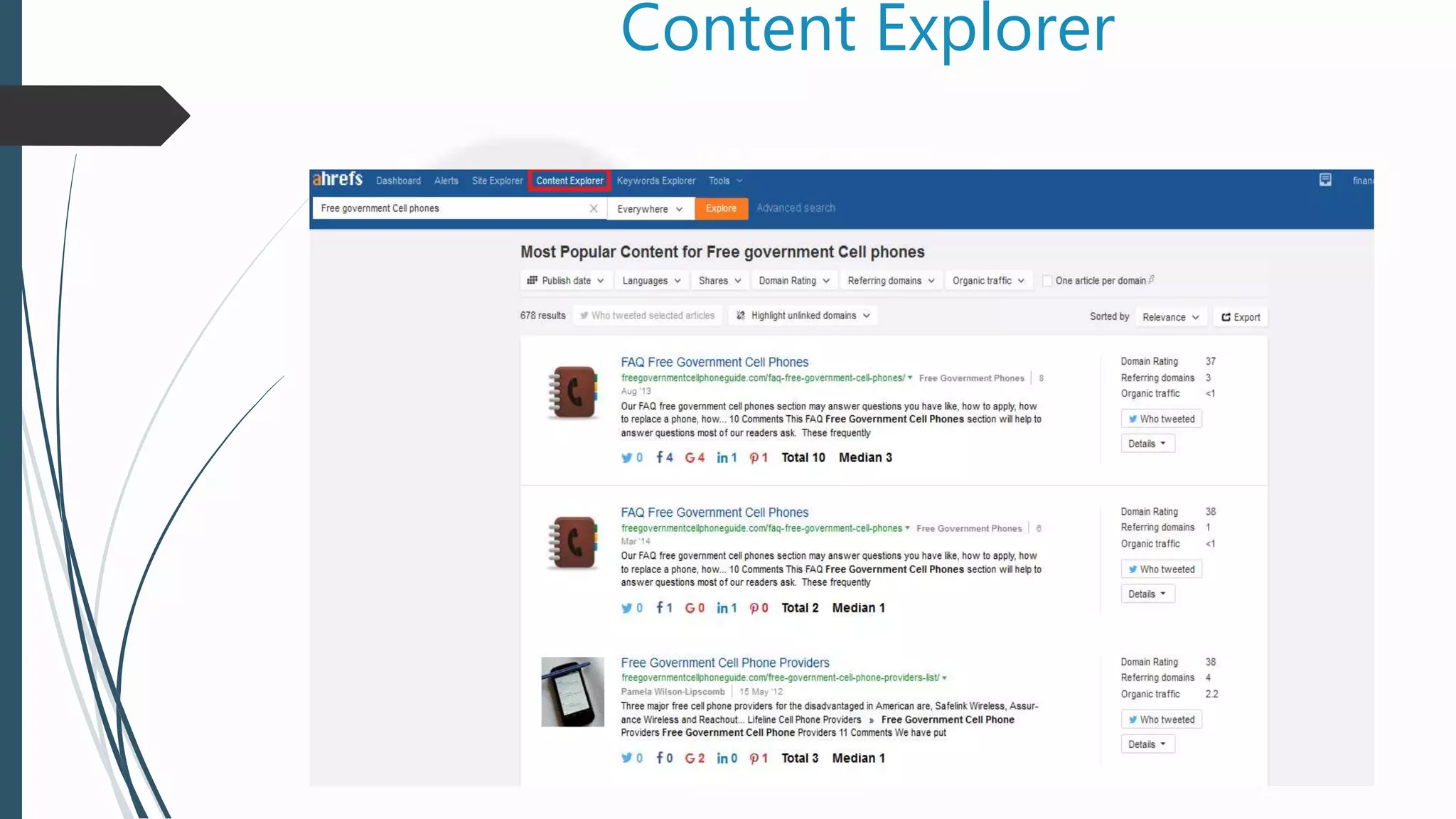This screenshot has width=1456, height=819.
Task: Go to the Dashboard tab
Action: [398, 181]
